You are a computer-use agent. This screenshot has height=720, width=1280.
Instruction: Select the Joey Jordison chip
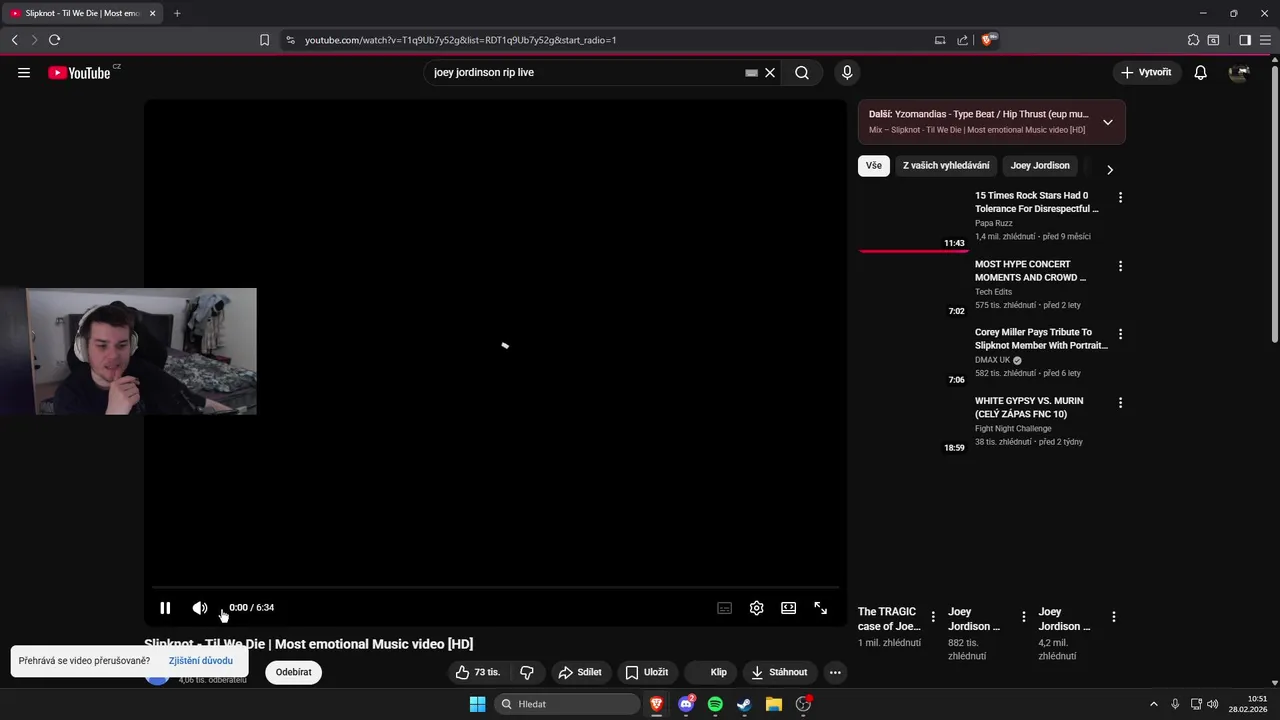pos(1040,166)
